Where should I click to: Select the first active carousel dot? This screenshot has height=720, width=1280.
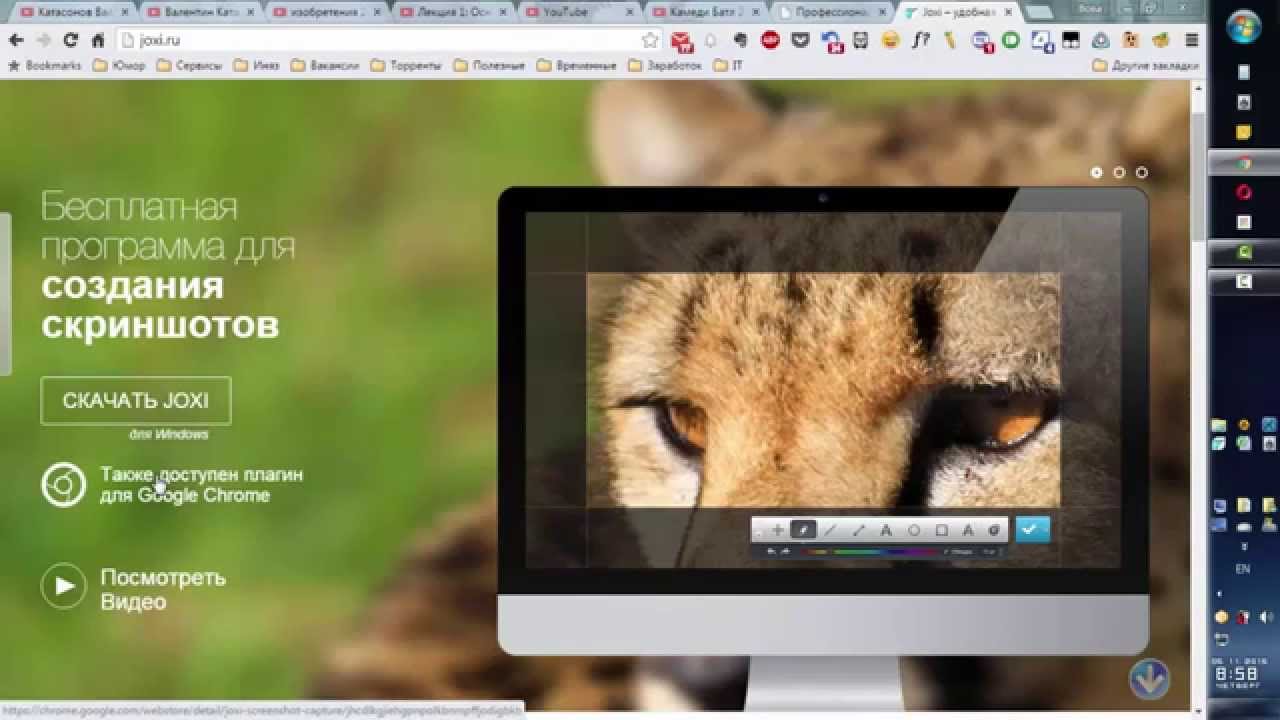(x=1096, y=172)
